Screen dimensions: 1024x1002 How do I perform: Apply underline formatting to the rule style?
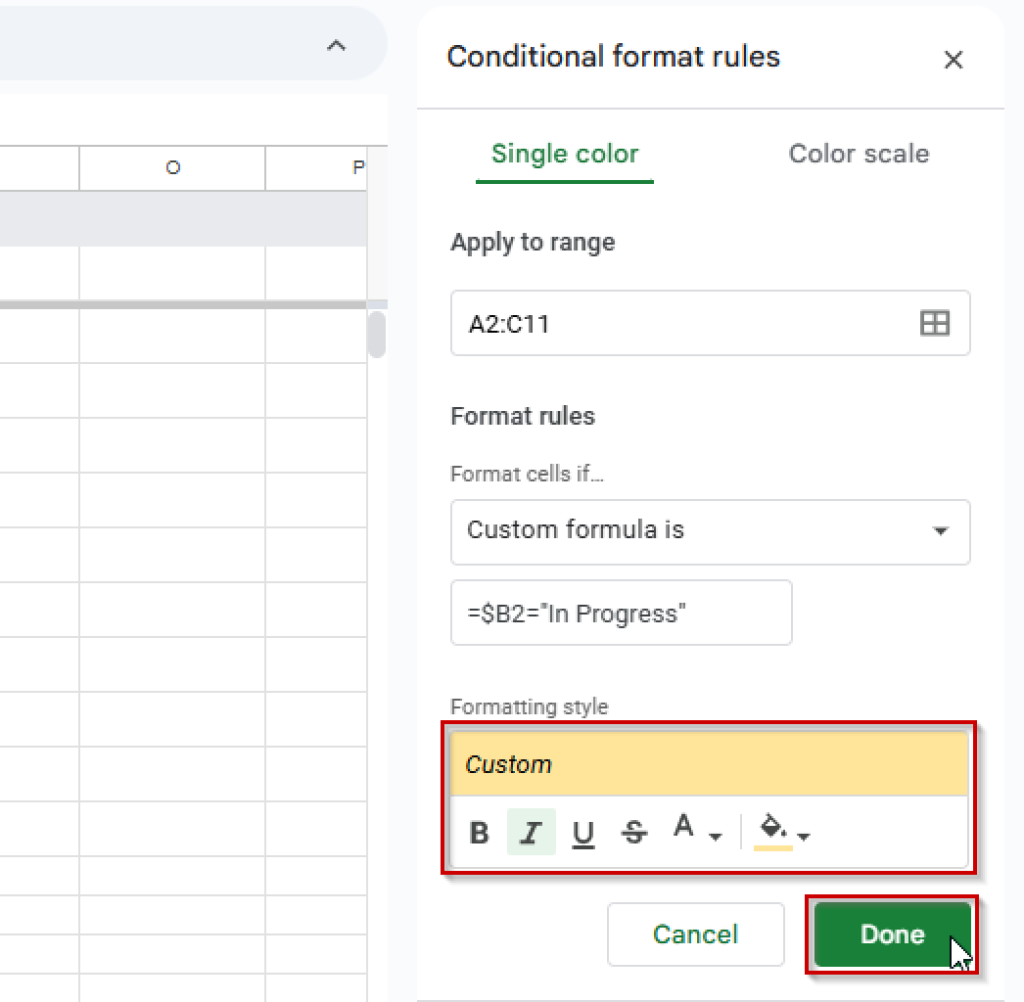tap(583, 832)
